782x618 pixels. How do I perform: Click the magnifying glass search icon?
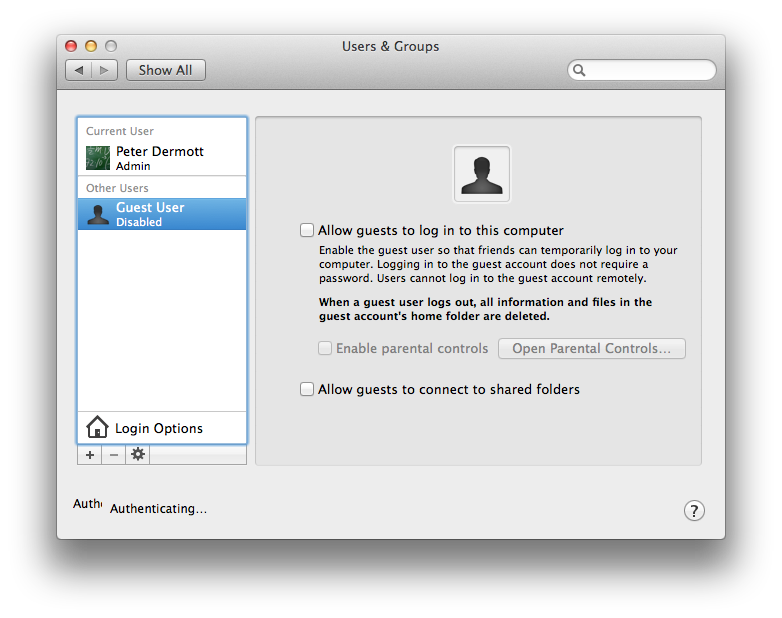(579, 70)
